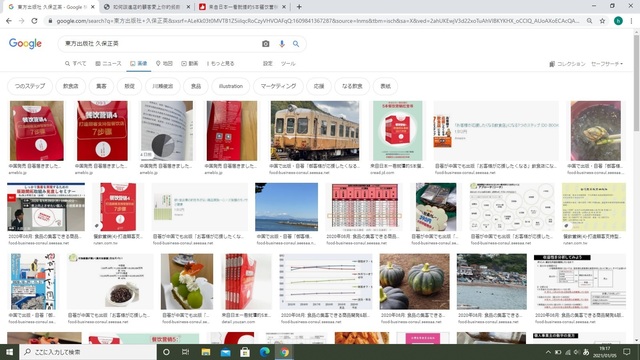Open Microsoft Edge from taskbar

(x=264, y=352)
